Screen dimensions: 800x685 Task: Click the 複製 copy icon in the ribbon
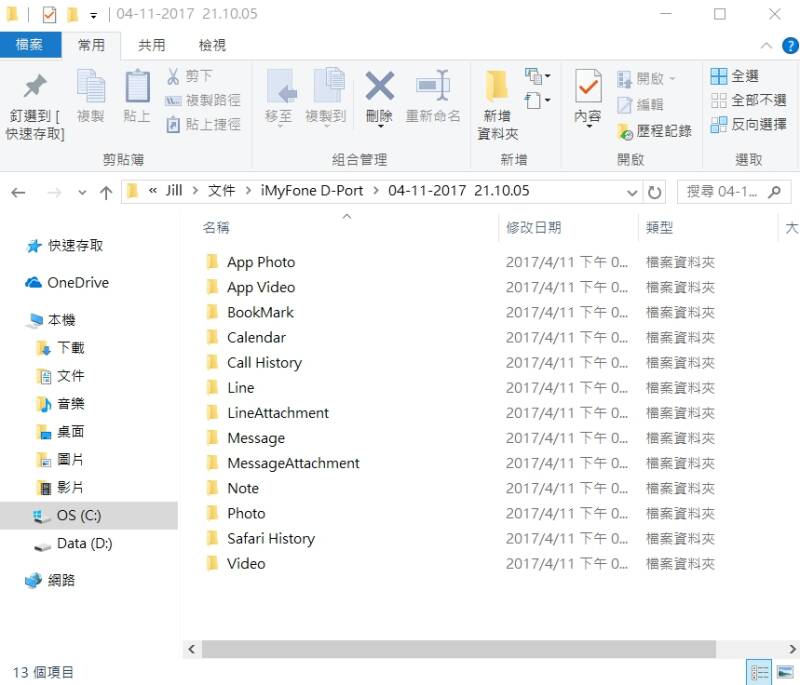[x=91, y=86]
